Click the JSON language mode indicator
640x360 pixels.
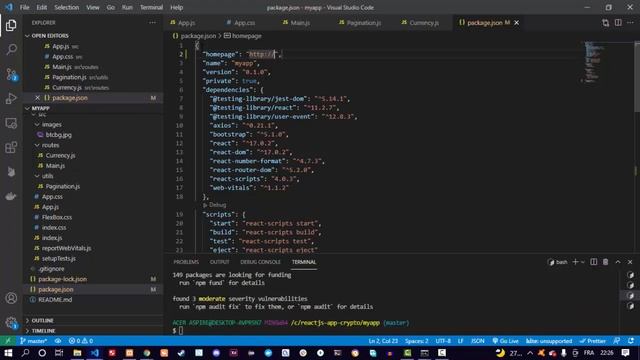(478, 341)
